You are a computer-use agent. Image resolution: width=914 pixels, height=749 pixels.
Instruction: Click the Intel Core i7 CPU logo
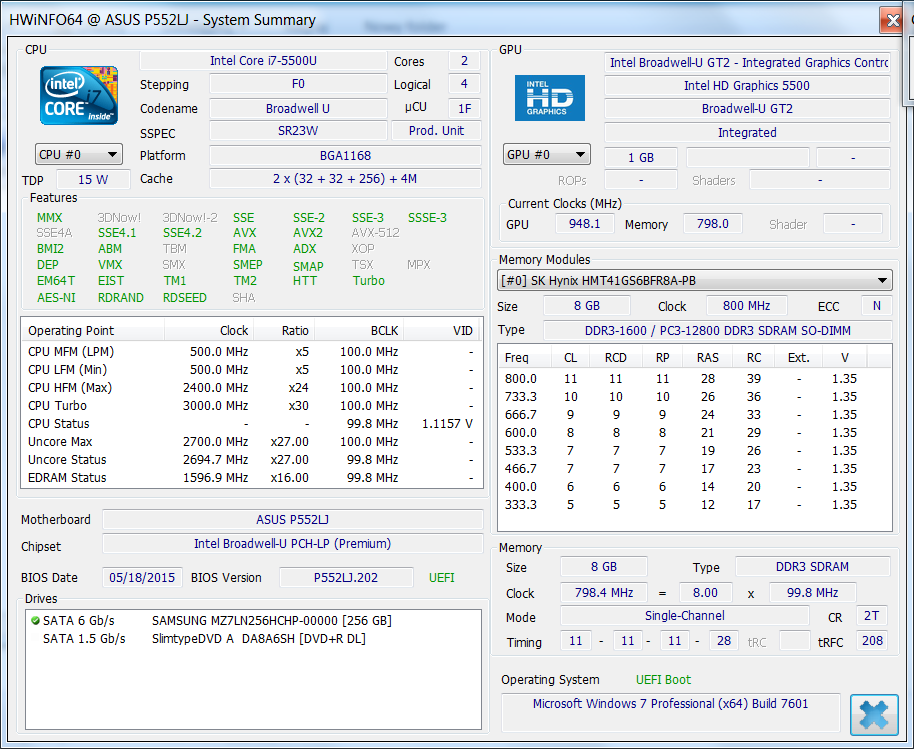coord(79,96)
